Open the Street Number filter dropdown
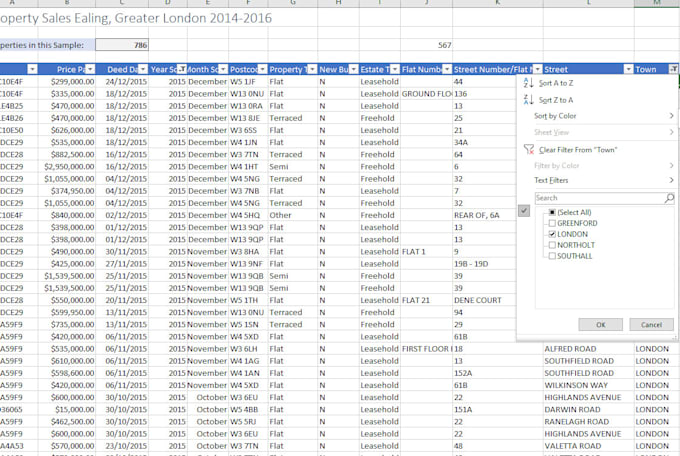 [x=538, y=69]
